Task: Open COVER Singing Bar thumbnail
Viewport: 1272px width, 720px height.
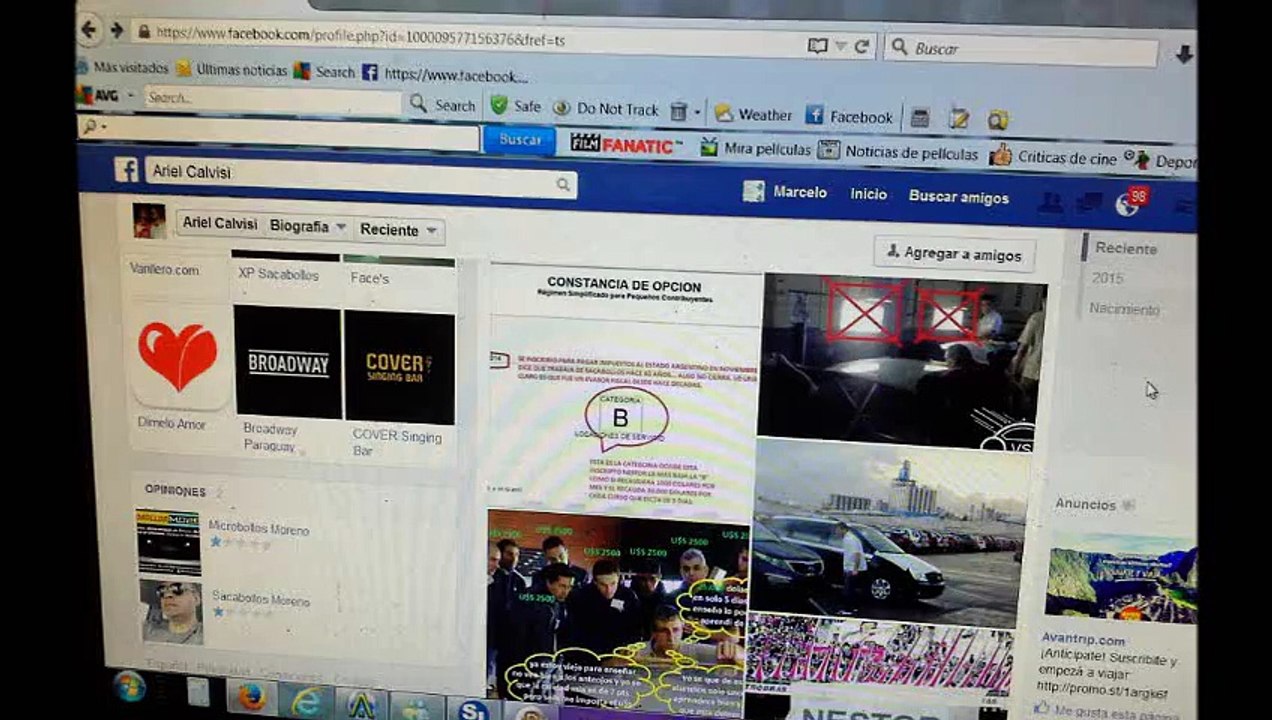Action: pyautogui.click(x=399, y=367)
